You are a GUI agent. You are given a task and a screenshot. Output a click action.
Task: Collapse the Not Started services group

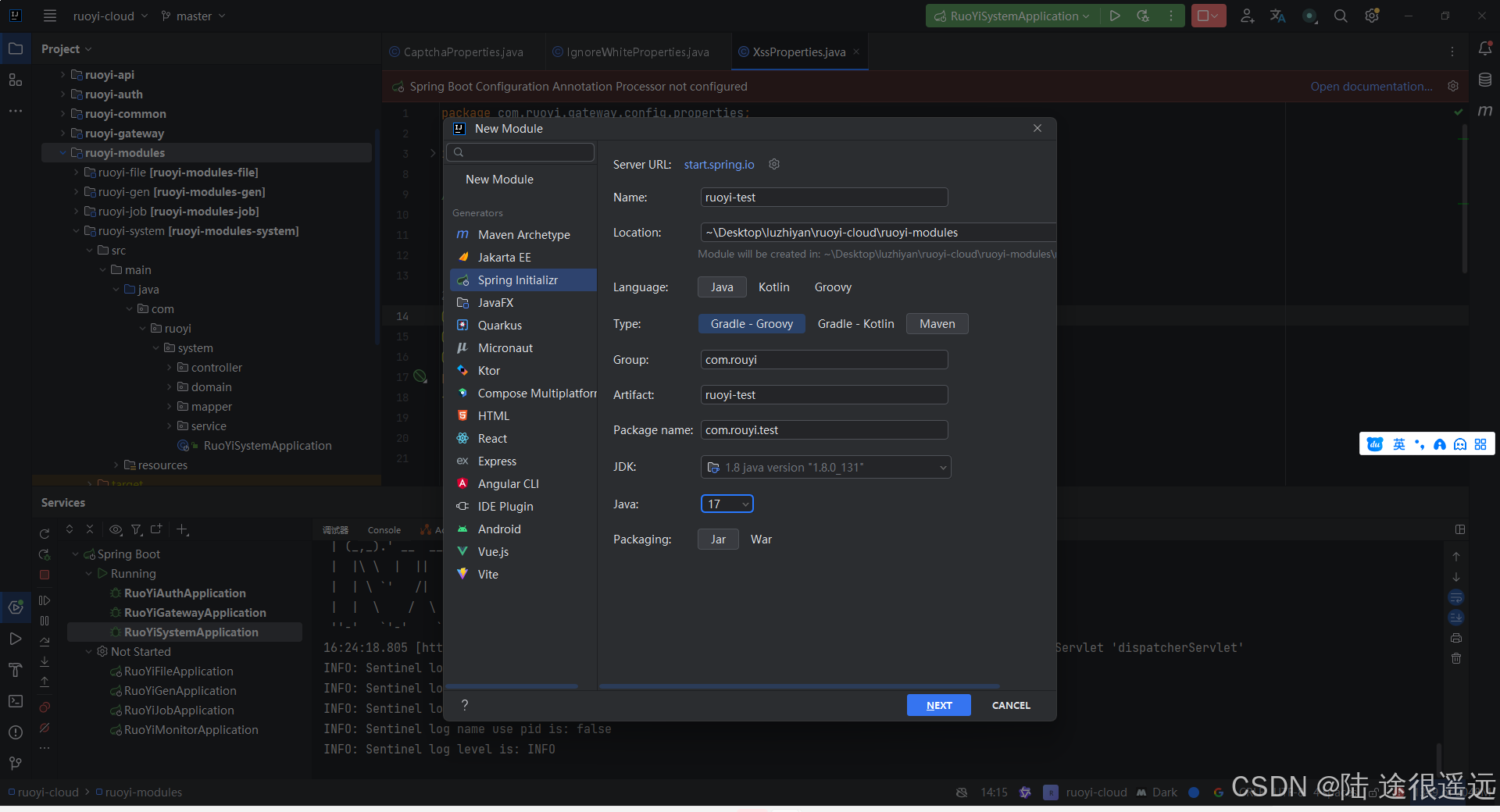[x=88, y=651]
